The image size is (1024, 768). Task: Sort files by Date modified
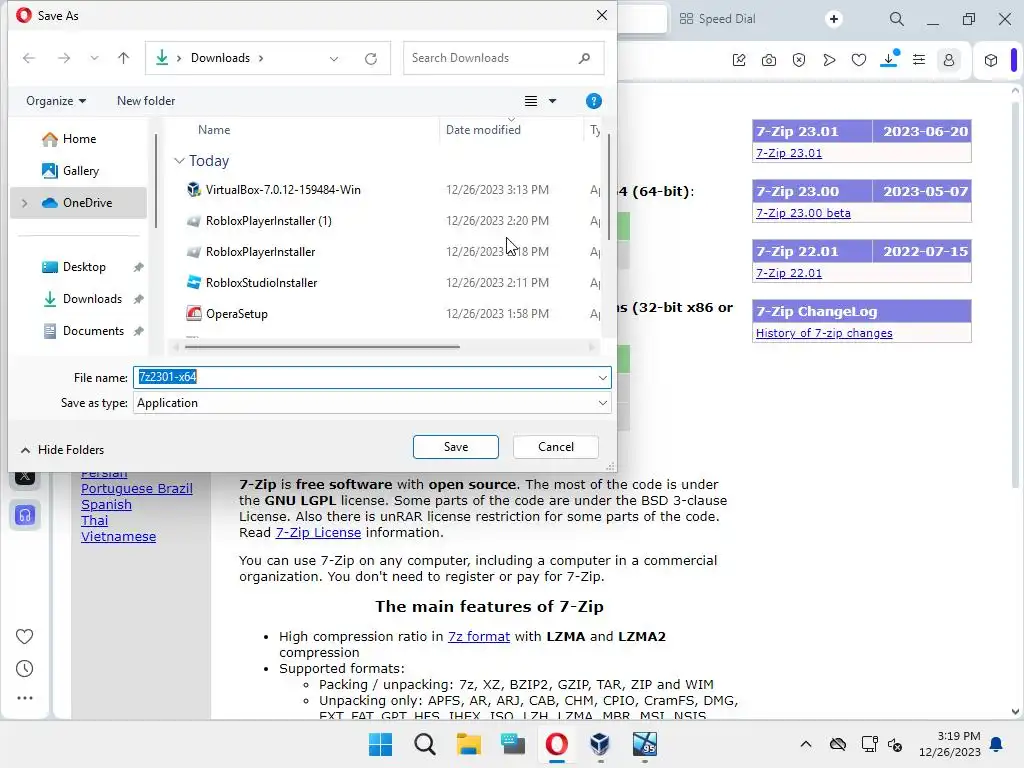click(483, 129)
